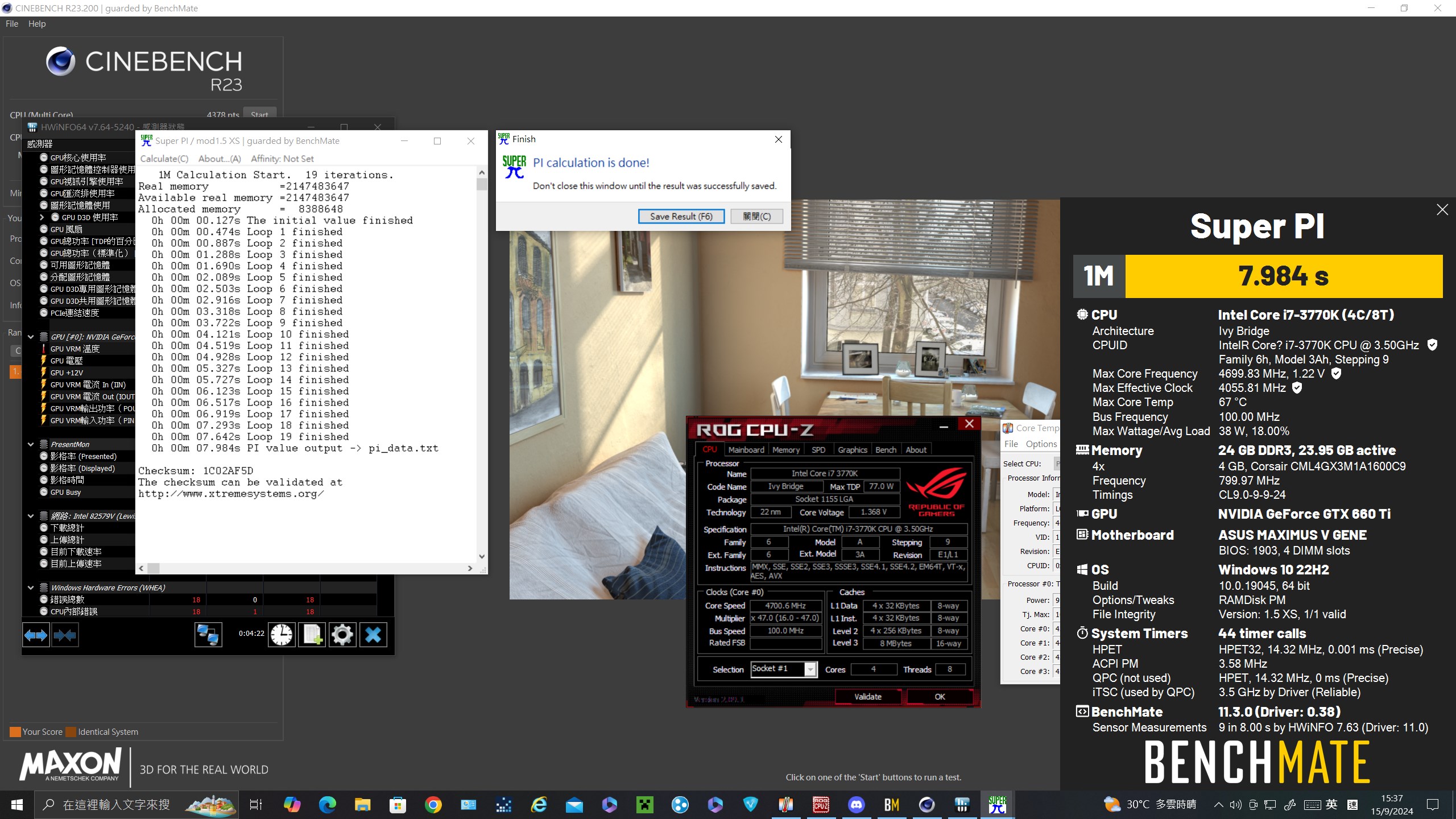Open Core Temp Options menu
This screenshot has width=1456, height=819.
[1041, 444]
